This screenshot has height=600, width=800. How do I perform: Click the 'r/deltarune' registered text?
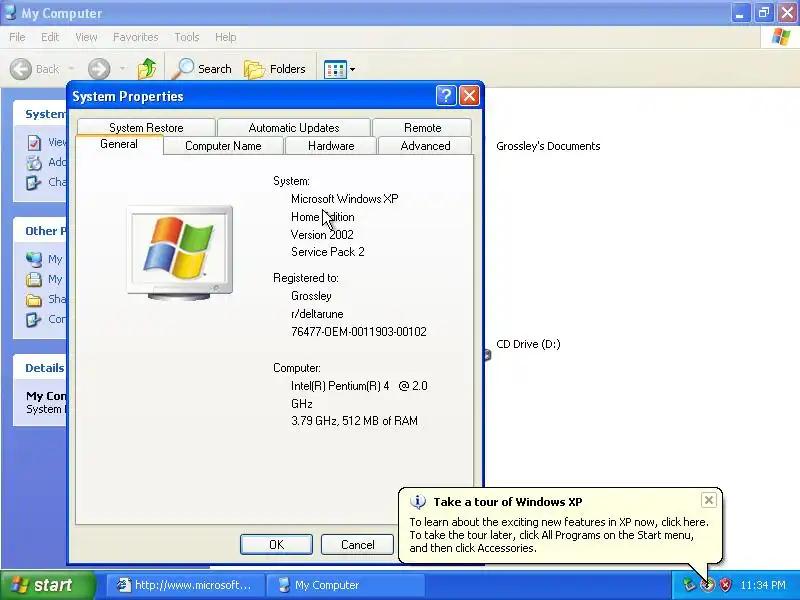click(x=317, y=314)
